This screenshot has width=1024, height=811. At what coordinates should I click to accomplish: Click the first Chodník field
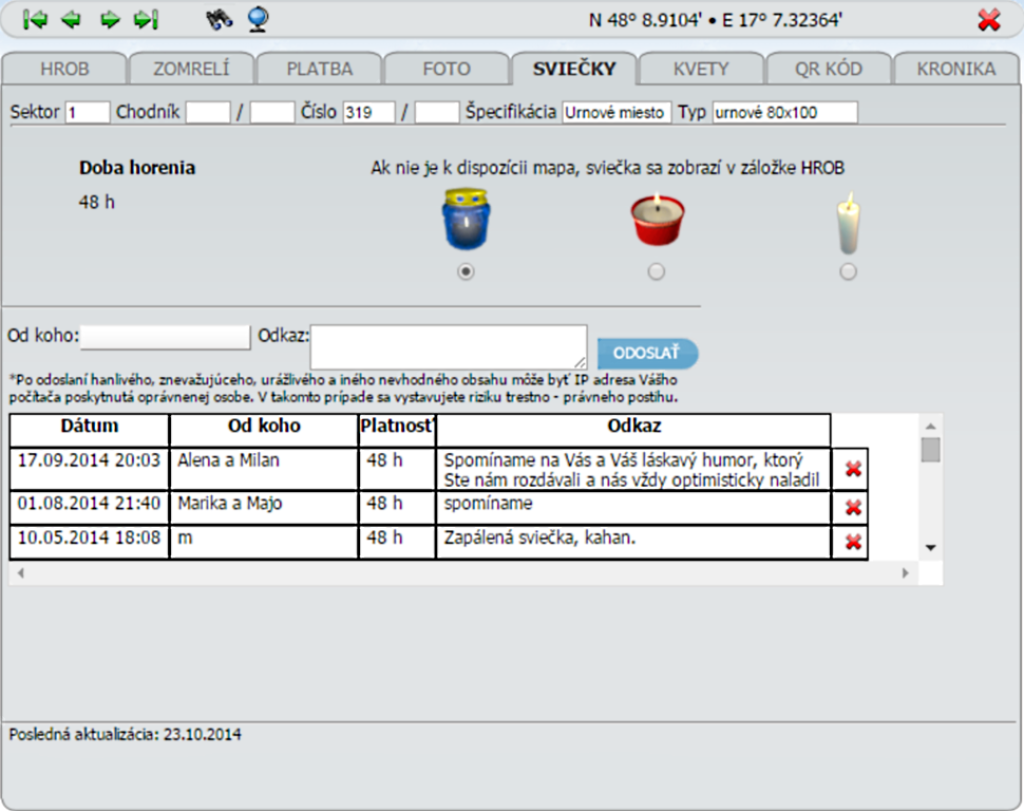(208, 112)
